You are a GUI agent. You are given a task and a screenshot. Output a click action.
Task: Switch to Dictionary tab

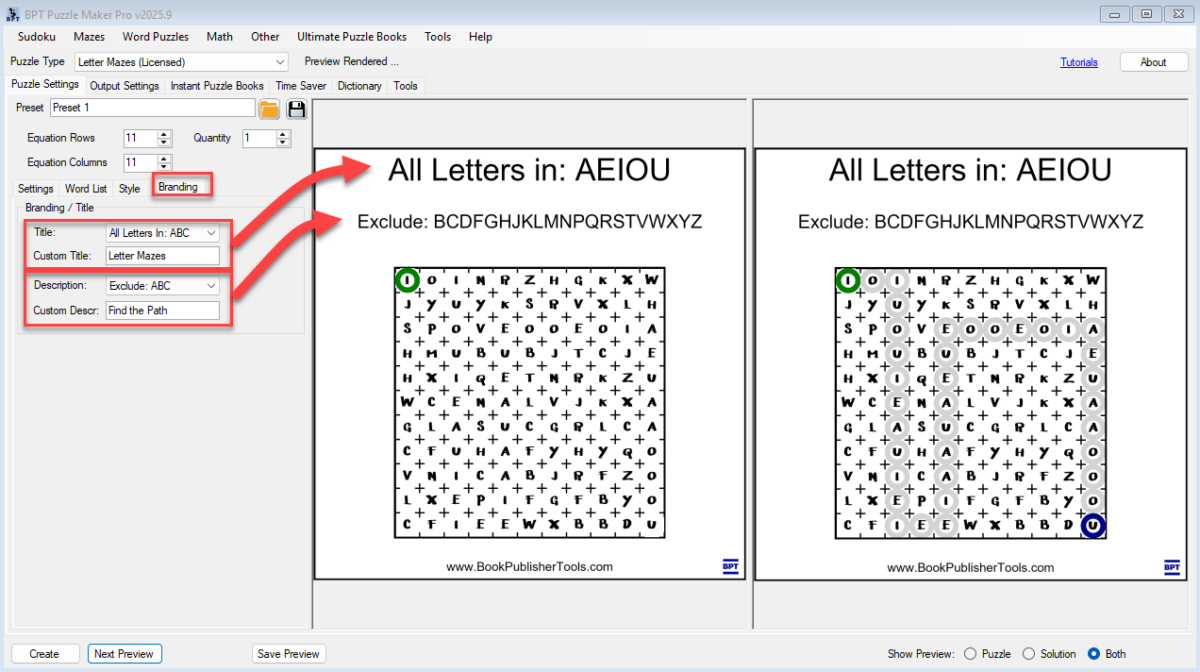coord(360,86)
